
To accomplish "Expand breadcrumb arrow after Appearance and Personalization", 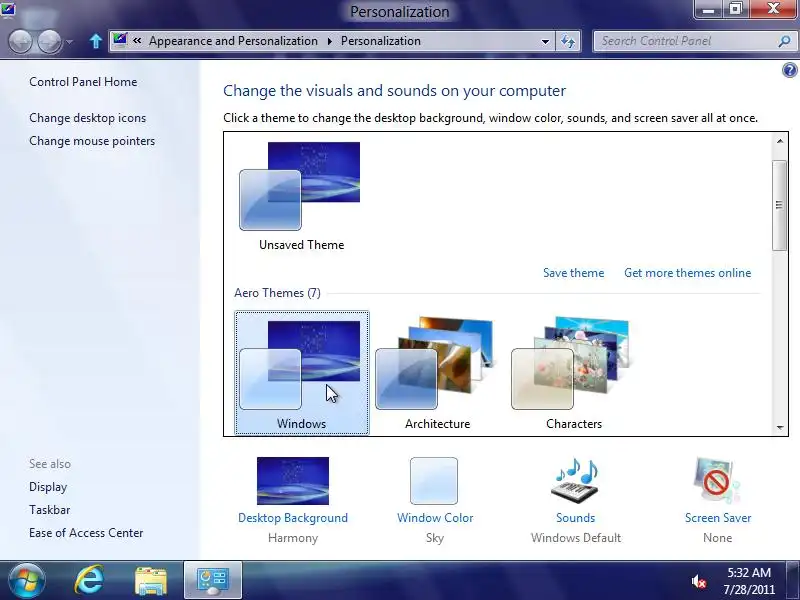I will [330, 41].
